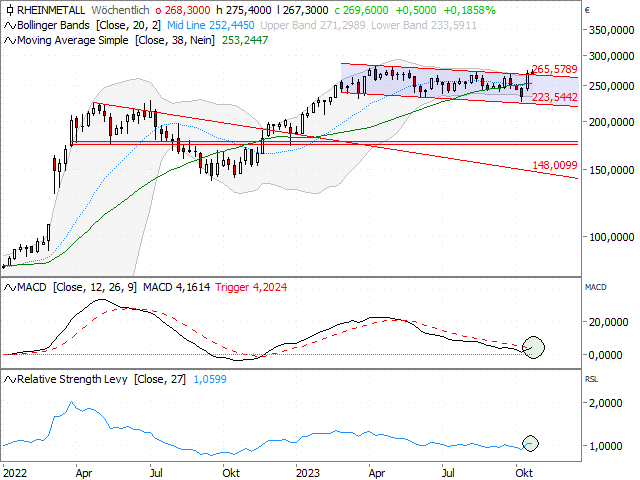Viewport: 640px width, 480px height.
Task: Click the euro currency symbol on axis
Action: click(587, 10)
